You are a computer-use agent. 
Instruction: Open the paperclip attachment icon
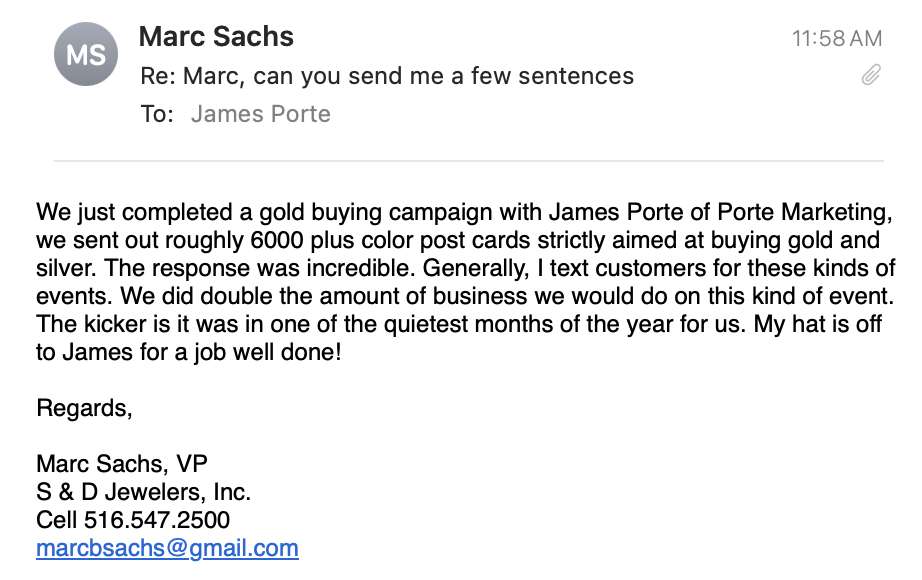point(871,75)
